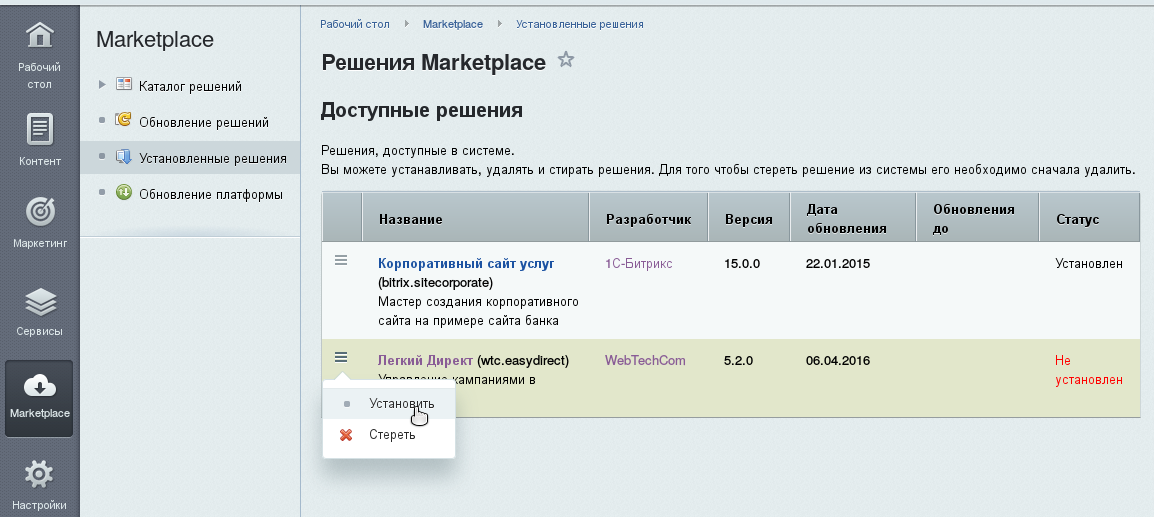Sort by Разработчик column header
This screenshot has height=517, width=1154.
(648, 219)
